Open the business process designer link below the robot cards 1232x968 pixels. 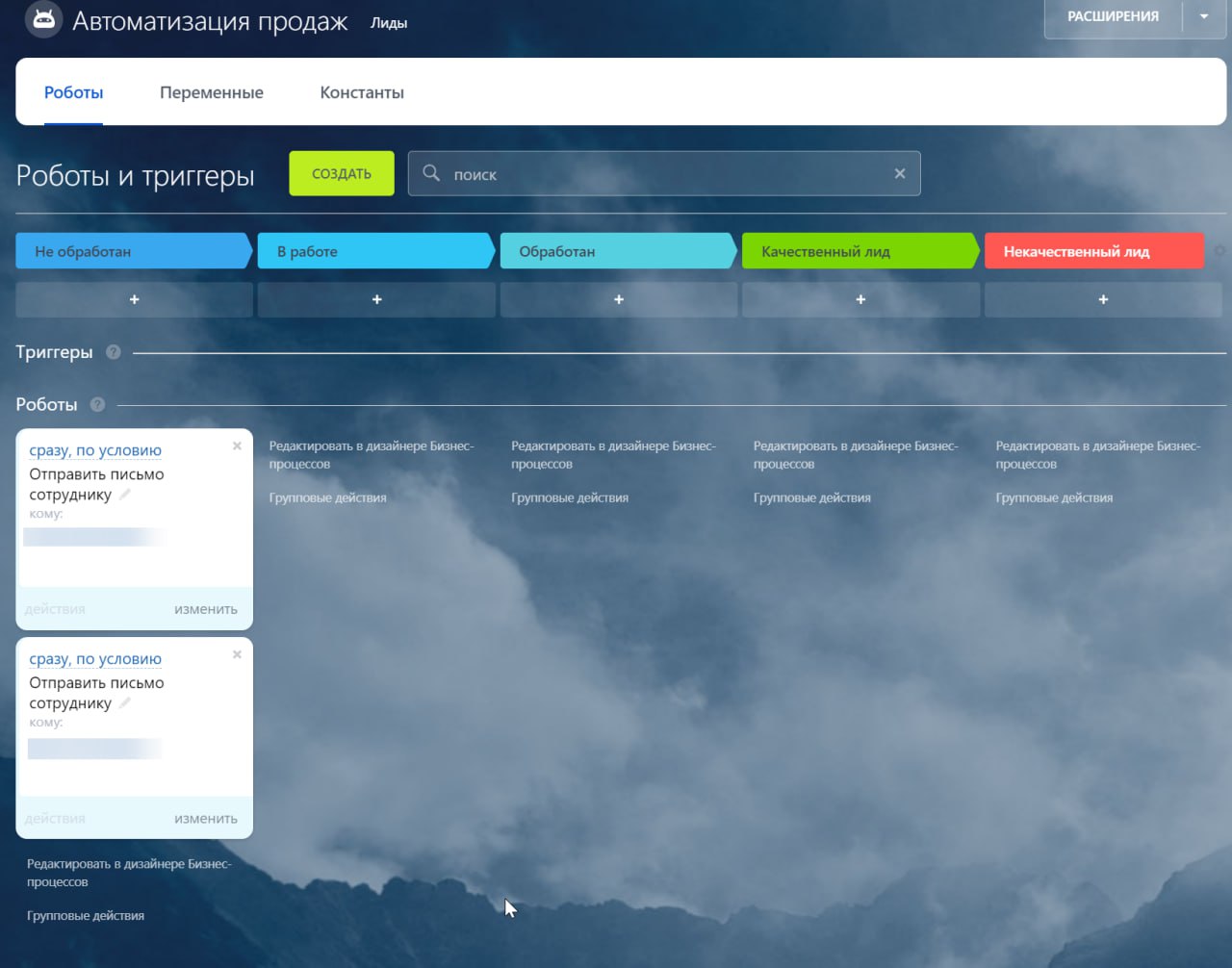tap(129, 873)
